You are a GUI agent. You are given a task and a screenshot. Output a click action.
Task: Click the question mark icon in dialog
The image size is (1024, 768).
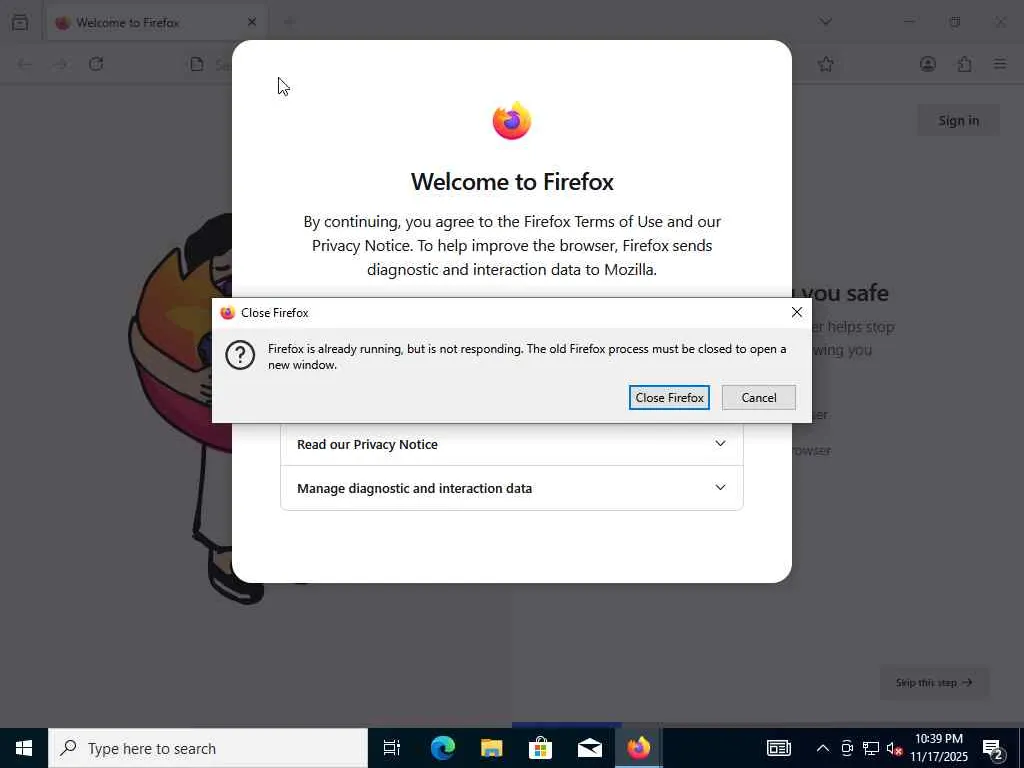pos(240,355)
